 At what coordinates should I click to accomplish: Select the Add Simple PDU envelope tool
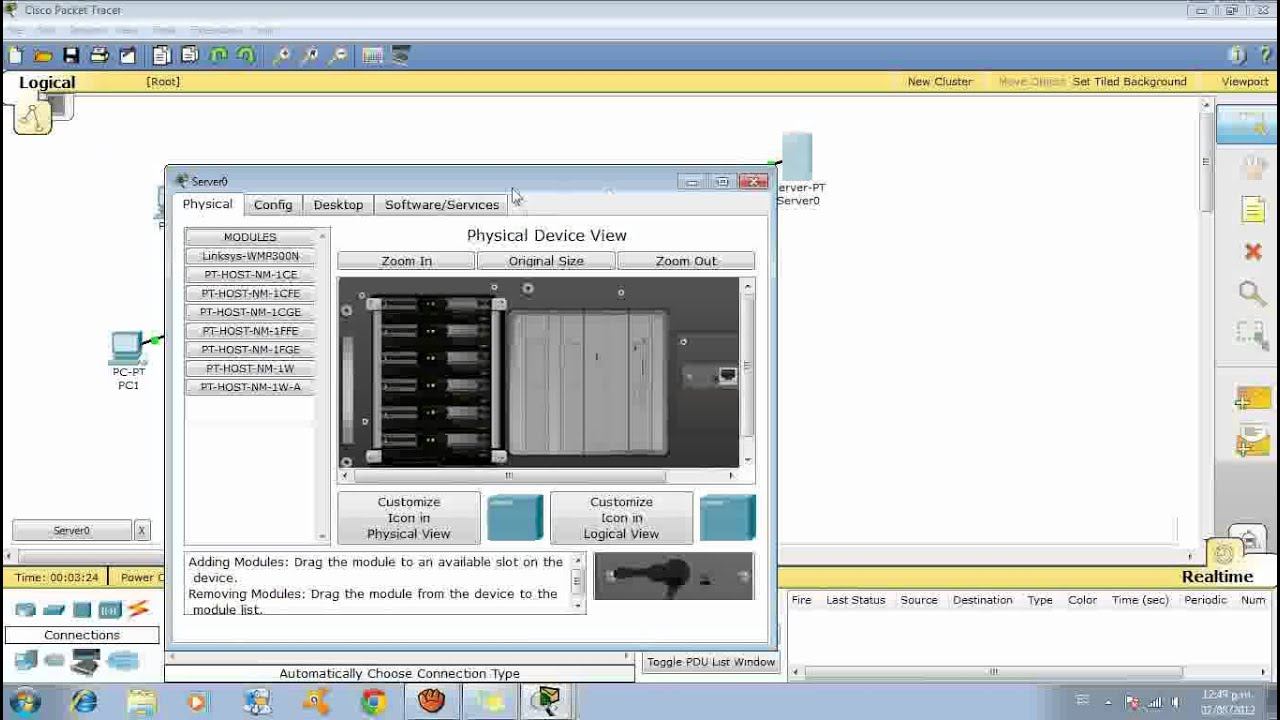tap(1252, 399)
